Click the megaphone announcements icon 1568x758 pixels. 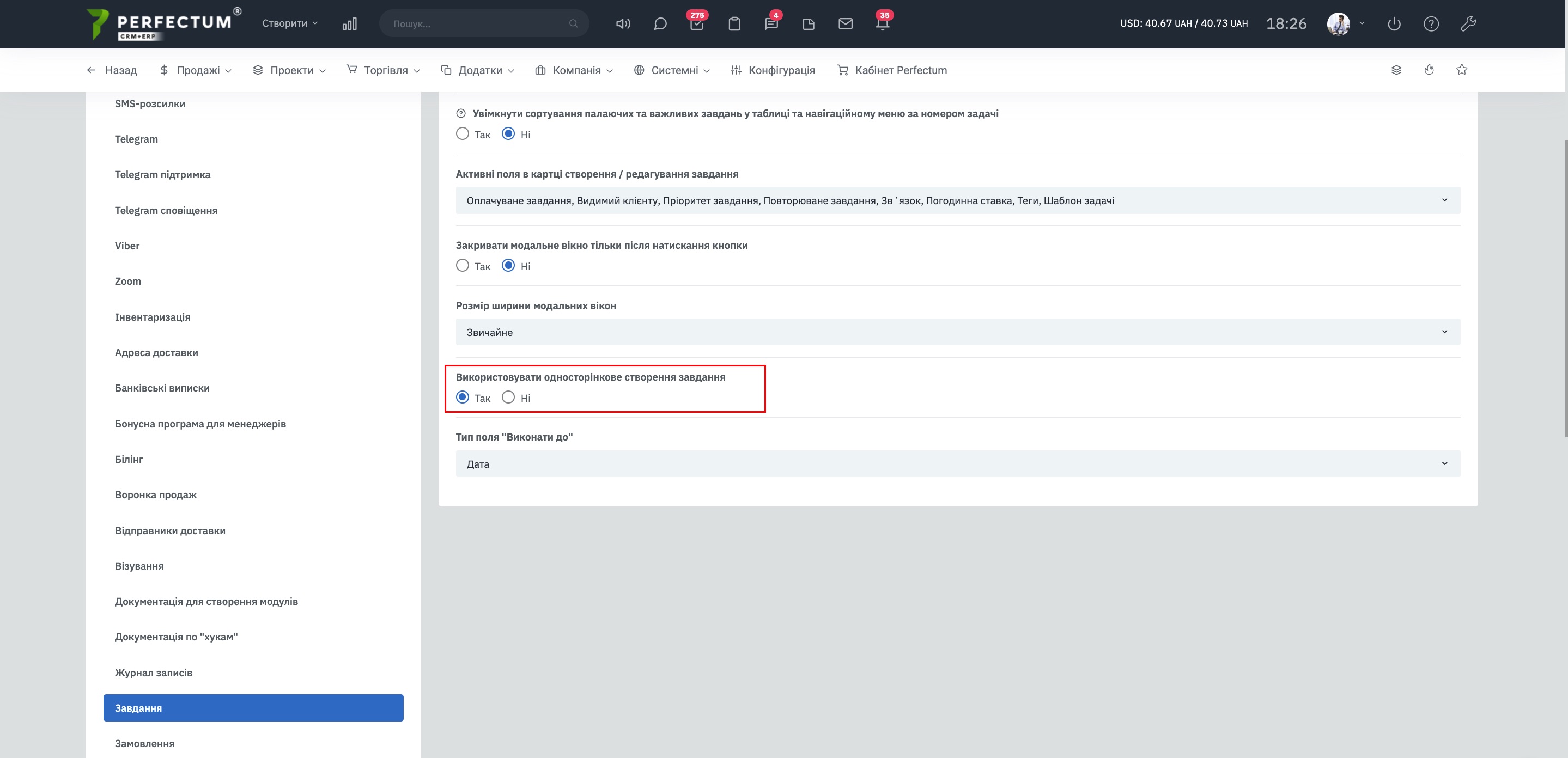pyautogui.click(x=623, y=25)
